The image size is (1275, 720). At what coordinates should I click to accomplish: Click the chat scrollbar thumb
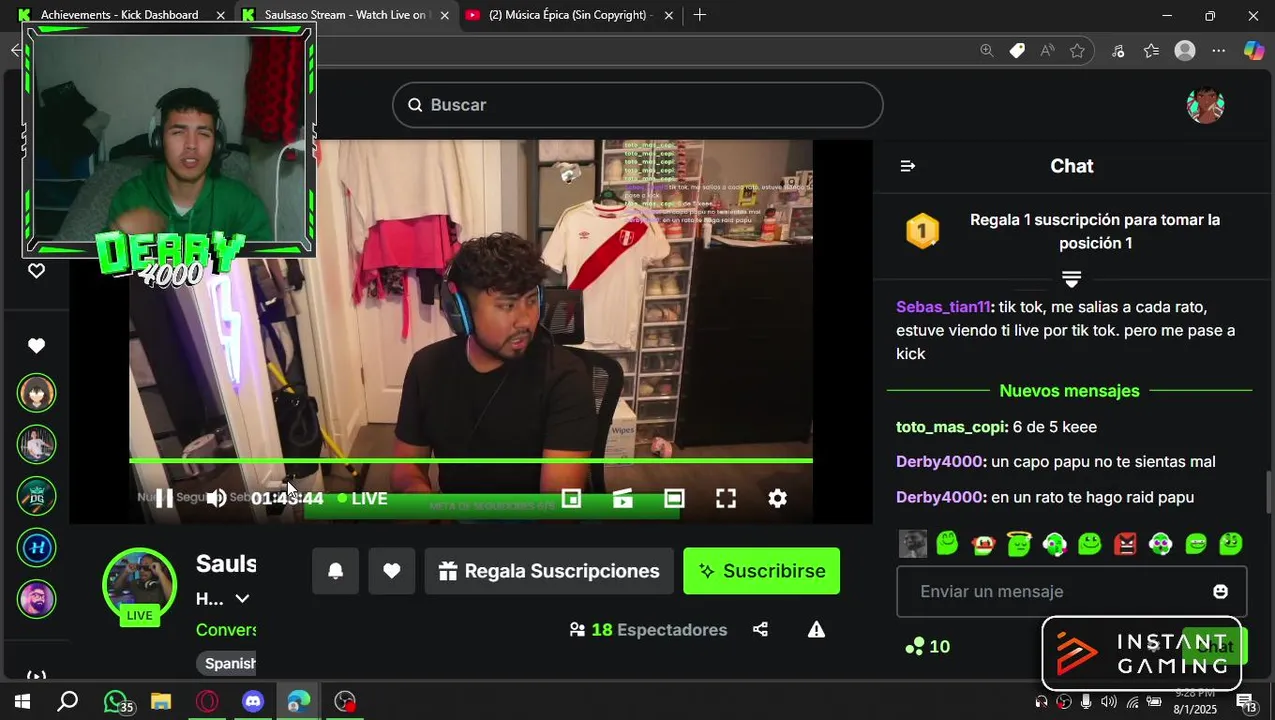[1269, 492]
